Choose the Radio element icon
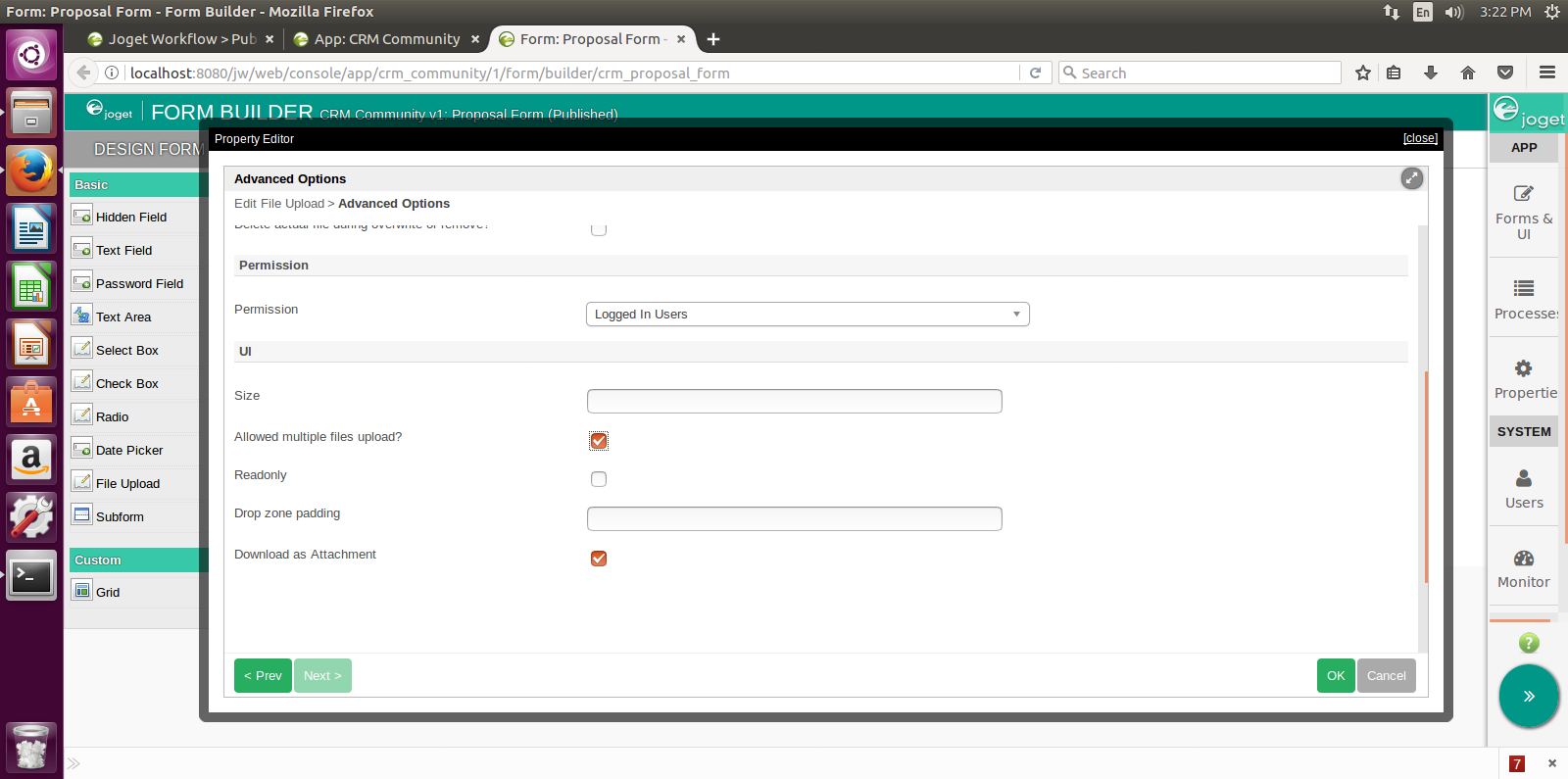The image size is (1568, 779). pos(82,415)
